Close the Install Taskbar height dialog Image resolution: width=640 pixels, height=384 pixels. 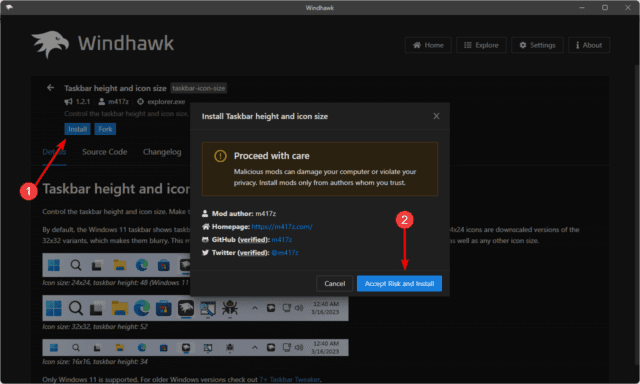[x=436, y=116]
